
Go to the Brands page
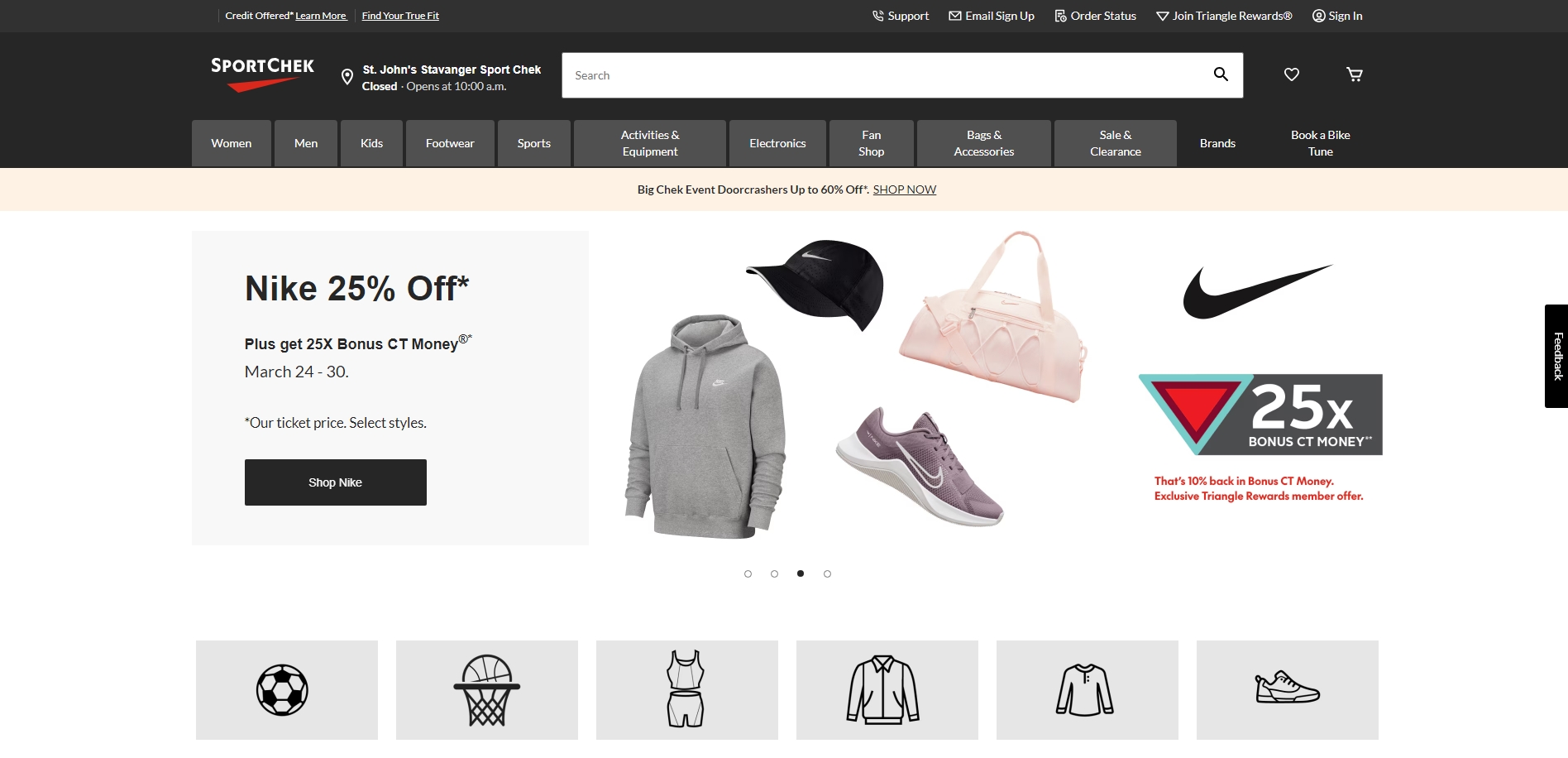click(x=1217, y=143)
